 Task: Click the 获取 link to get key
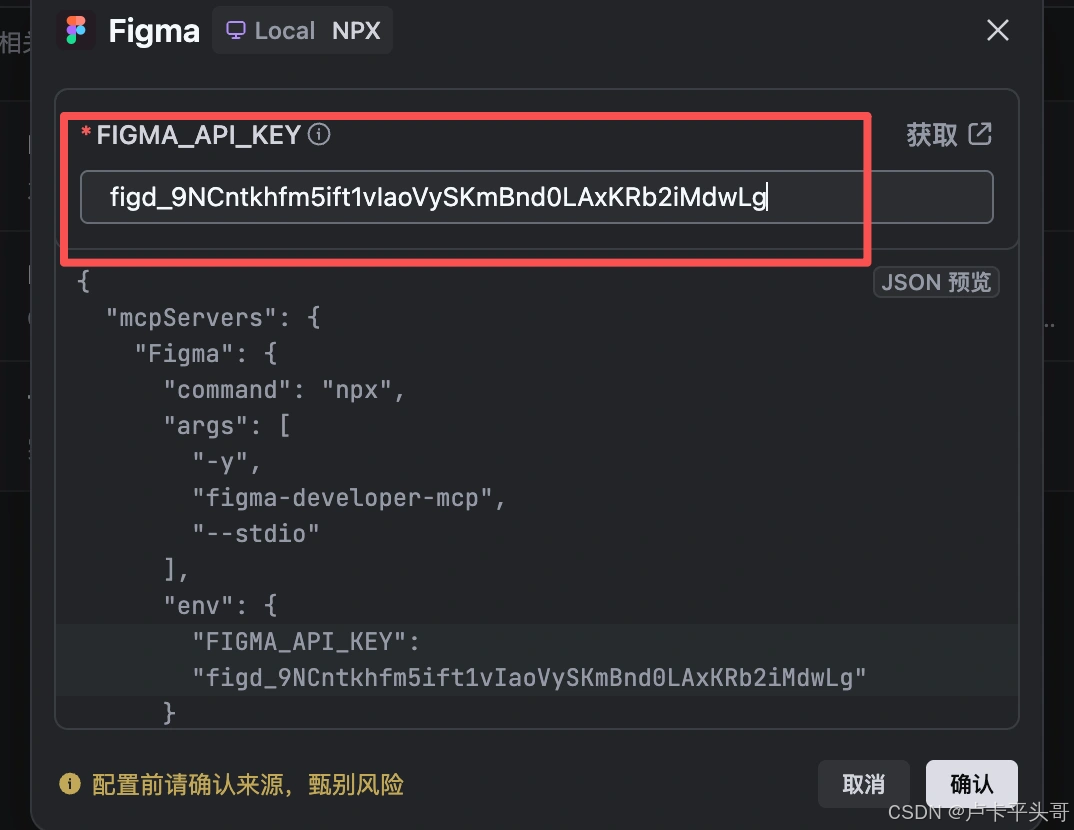tap(932, 134)
